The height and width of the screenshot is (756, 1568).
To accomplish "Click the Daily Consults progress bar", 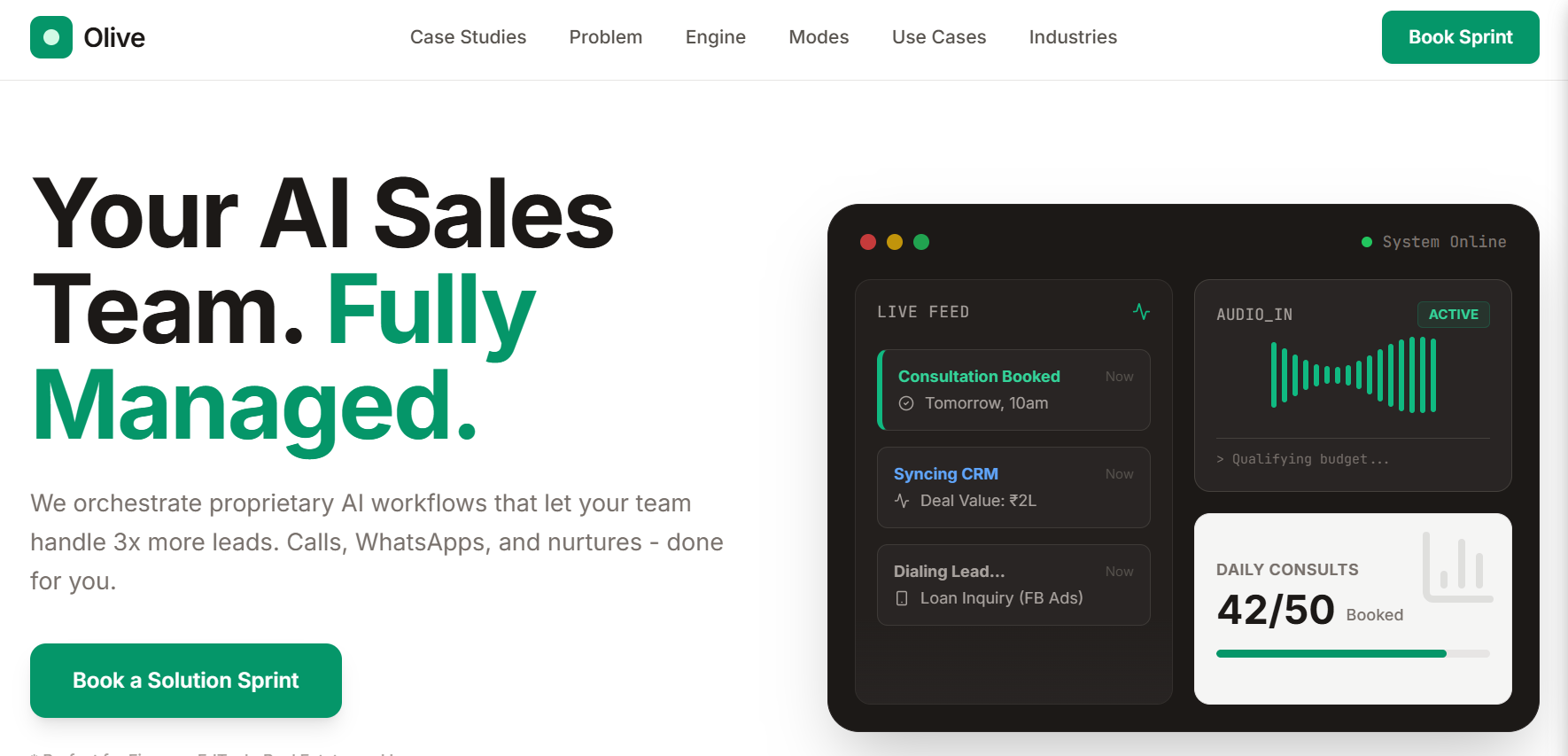I will click(1353, 654).
